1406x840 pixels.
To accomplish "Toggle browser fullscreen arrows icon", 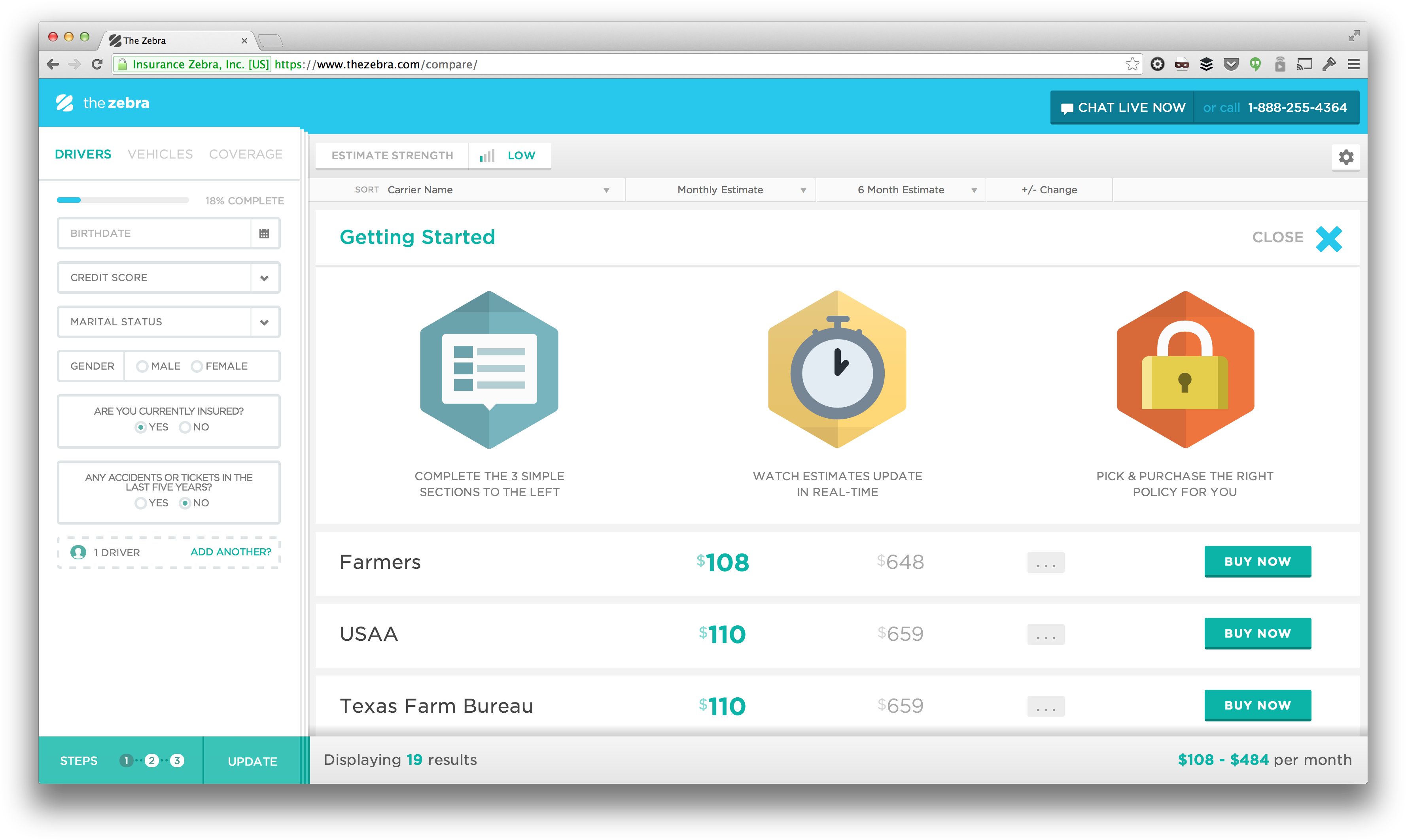I will pos(1353,36).
